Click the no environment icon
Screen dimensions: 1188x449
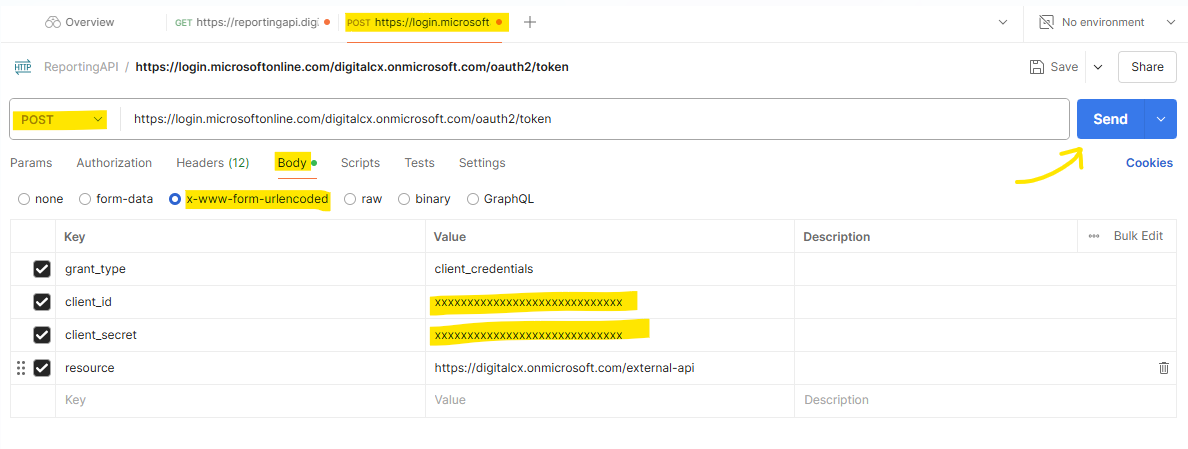pyautogui.click(x=1046, y=22)
